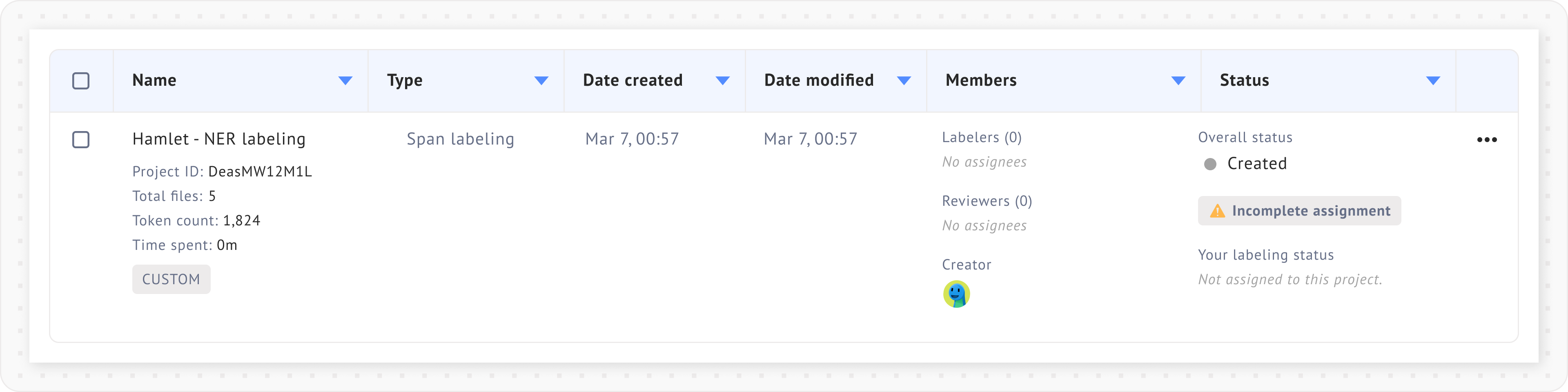The width and height of the screenshot is (1568, 392).
Task: Open the Members column filter arrow
Action: coord(1178,81)
